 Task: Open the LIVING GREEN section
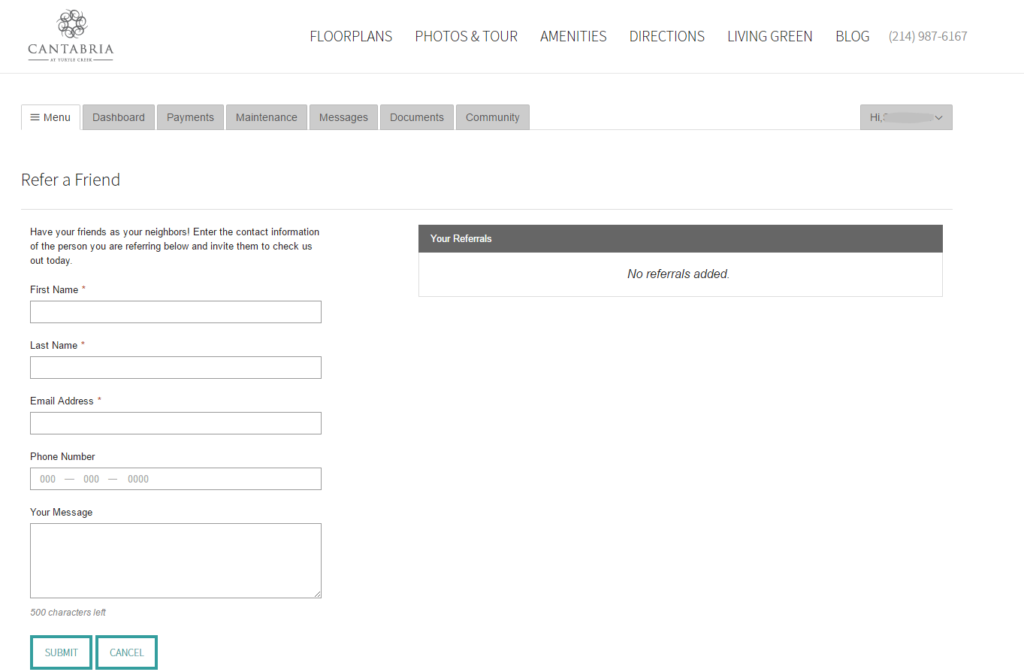(x=770, y=36)
